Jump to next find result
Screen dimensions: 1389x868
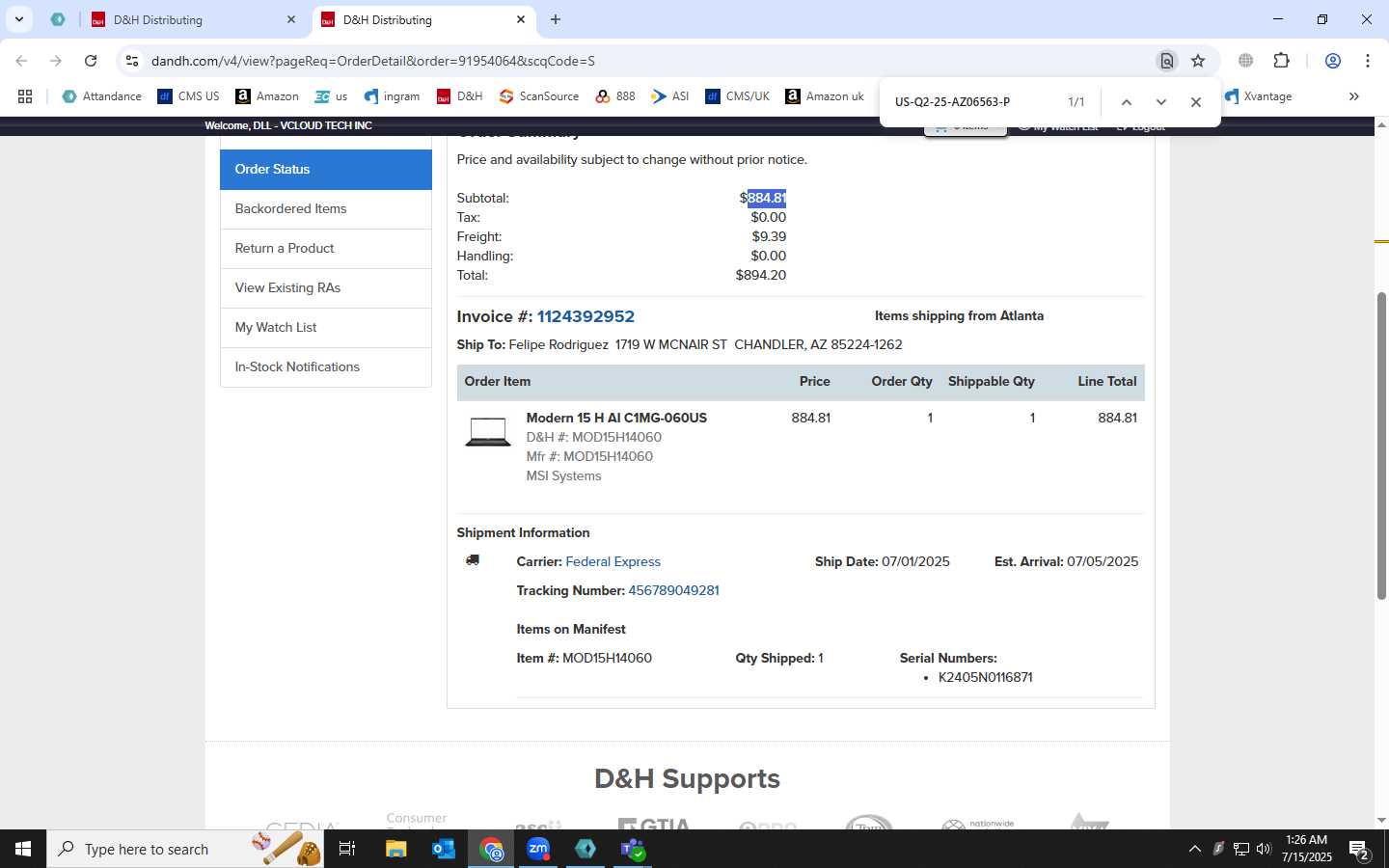point(1161,102)
